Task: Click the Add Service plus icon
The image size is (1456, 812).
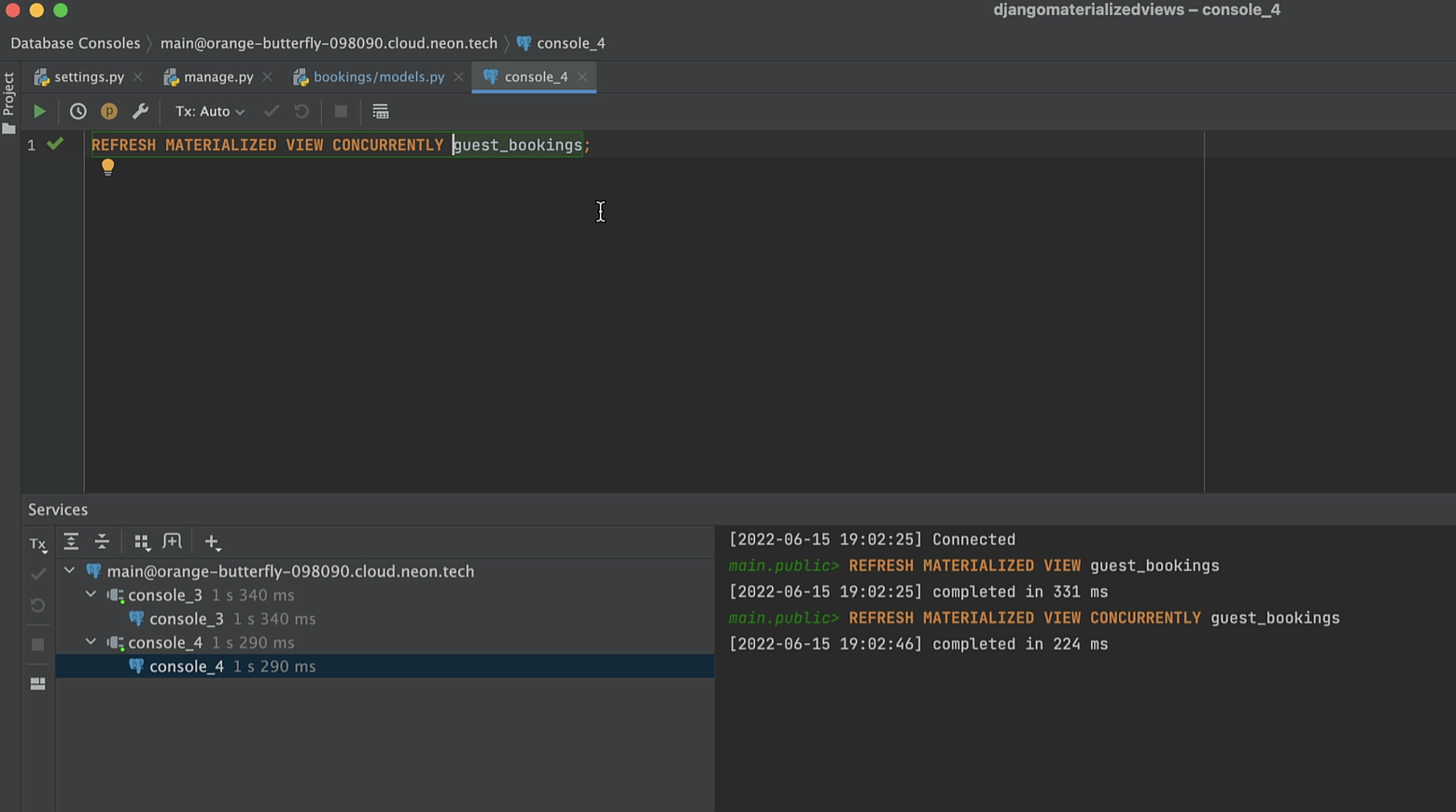Action: [212, 541]
